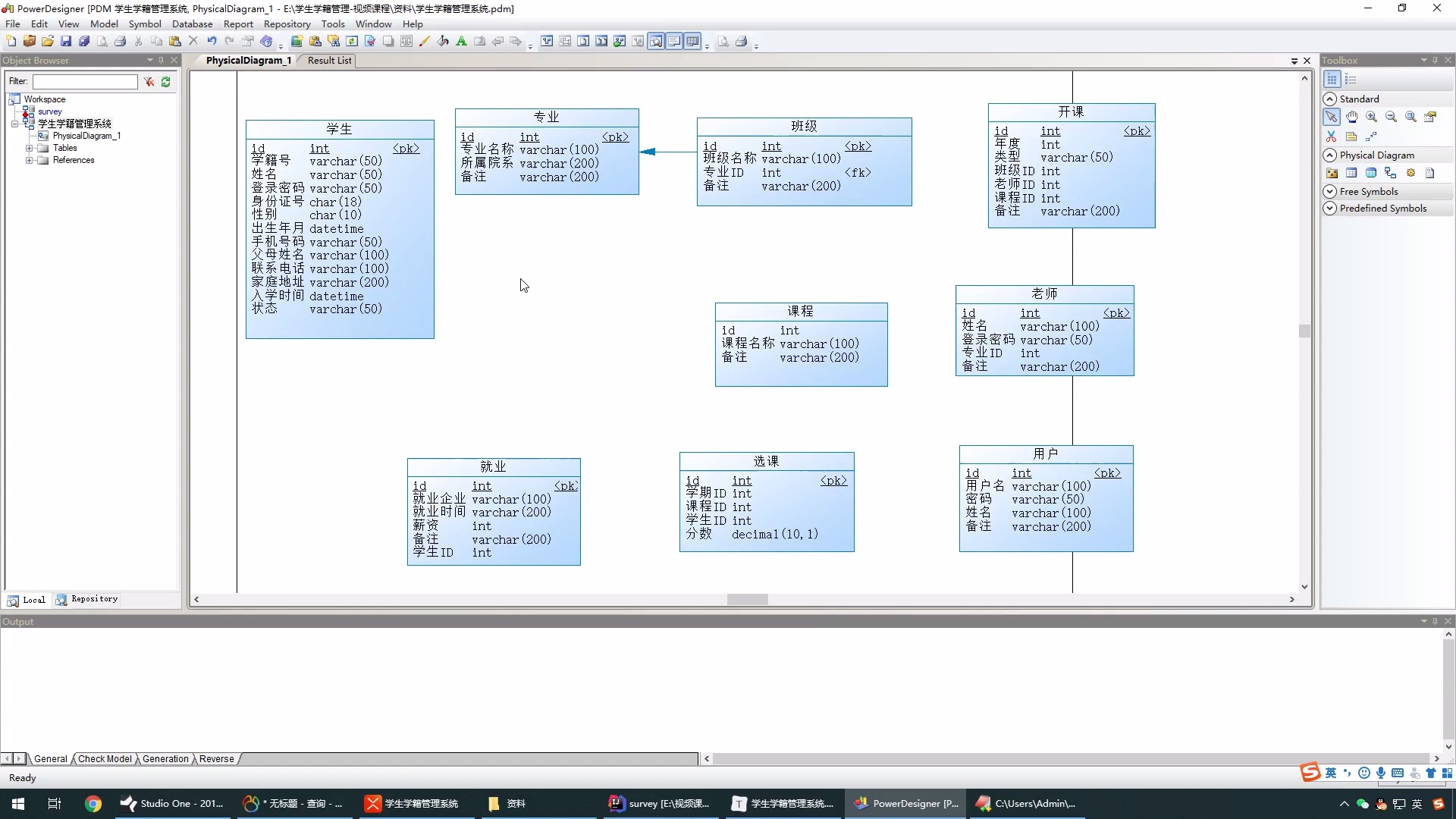The image size is (1456, 819).
Task: Expand the Free Symbols toolbox section
Action: point(1330,192)
